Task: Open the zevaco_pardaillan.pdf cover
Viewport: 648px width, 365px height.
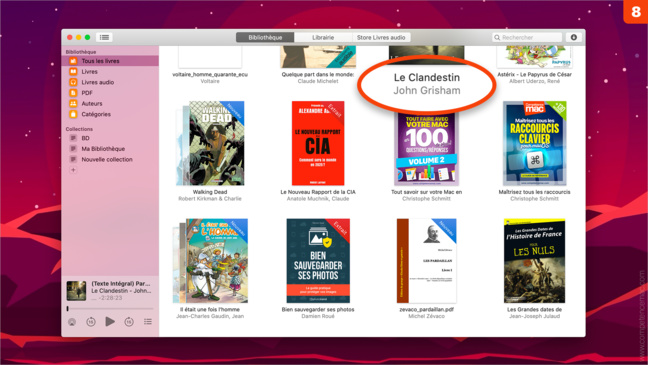Action: point(426,261)
